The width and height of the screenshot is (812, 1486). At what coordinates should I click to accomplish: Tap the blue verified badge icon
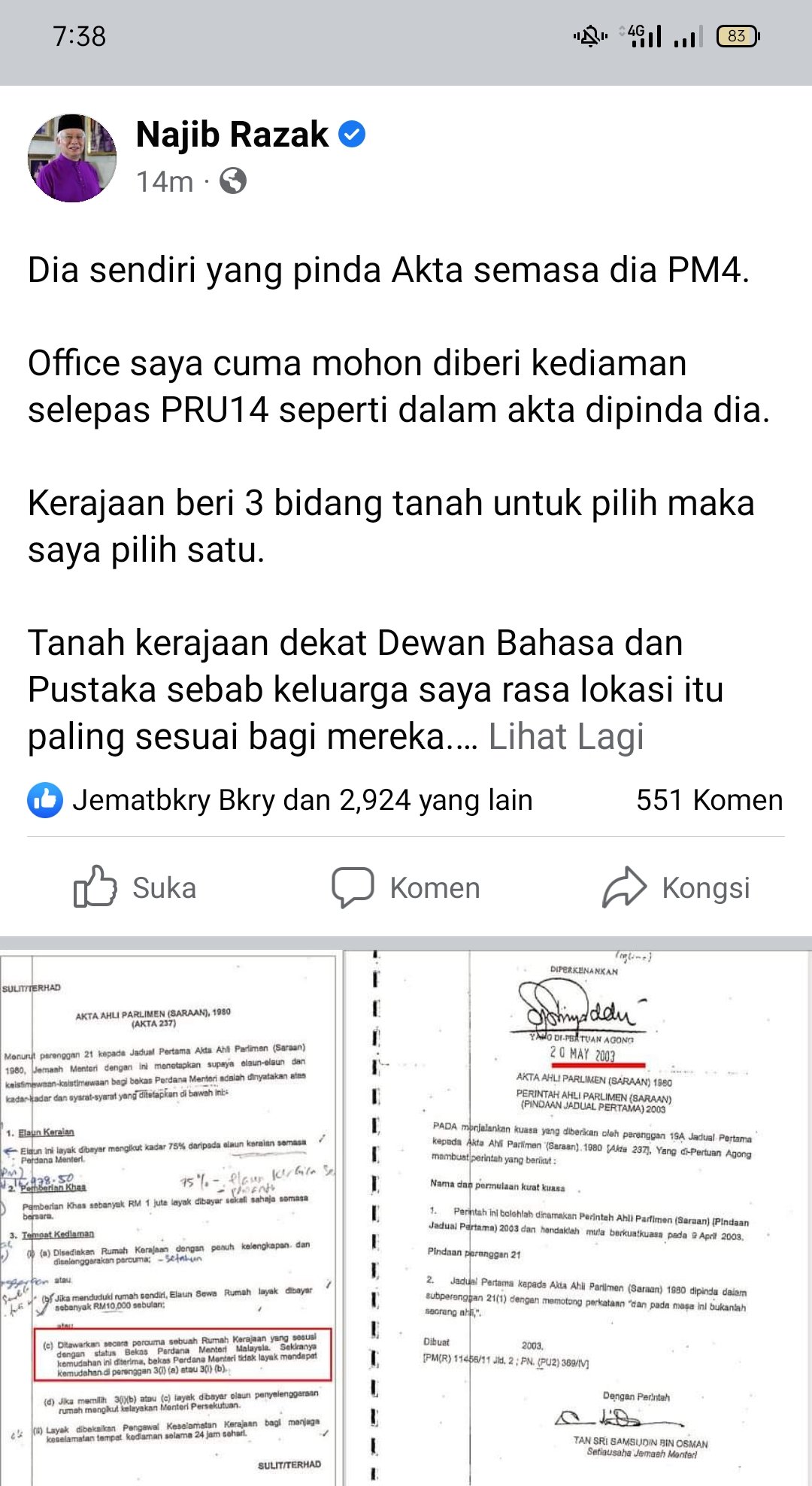(x=352, y=135)
